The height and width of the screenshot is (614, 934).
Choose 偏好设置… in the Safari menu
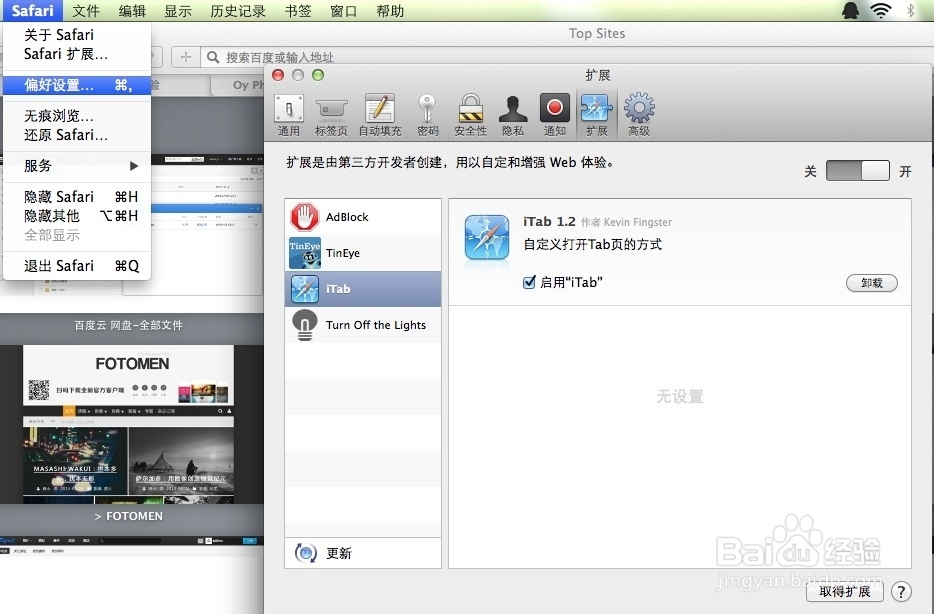[77, 85]
